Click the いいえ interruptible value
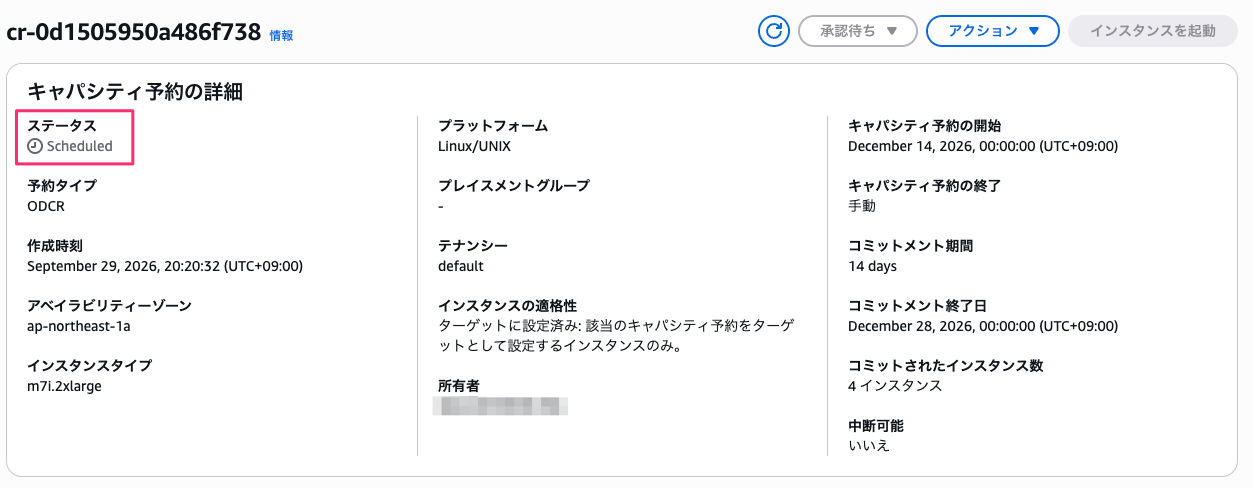The height and width of the screenshot is (488, 1253). [x=869, y=446]
